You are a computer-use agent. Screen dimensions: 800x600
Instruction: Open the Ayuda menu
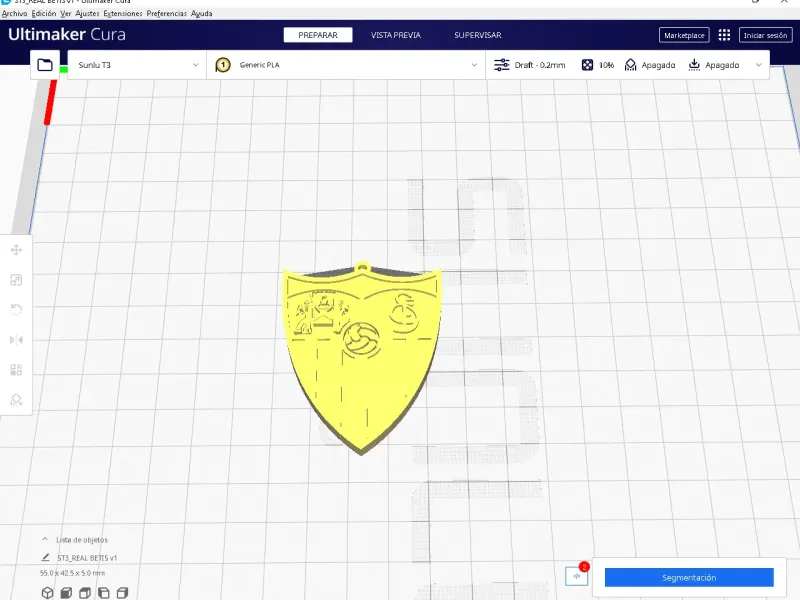[202, 14]
